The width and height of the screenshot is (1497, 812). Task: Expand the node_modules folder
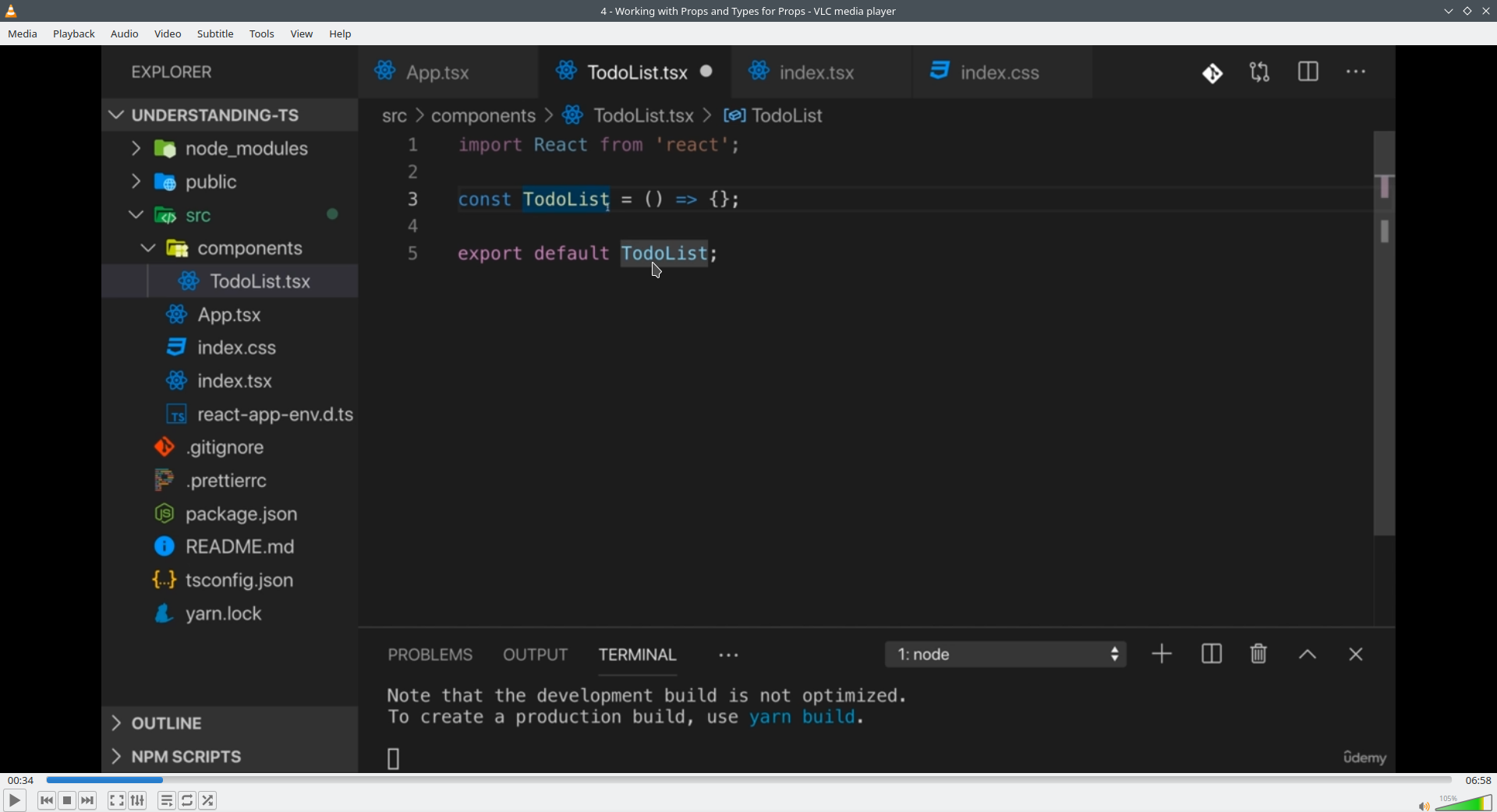(x=229, y=149)
